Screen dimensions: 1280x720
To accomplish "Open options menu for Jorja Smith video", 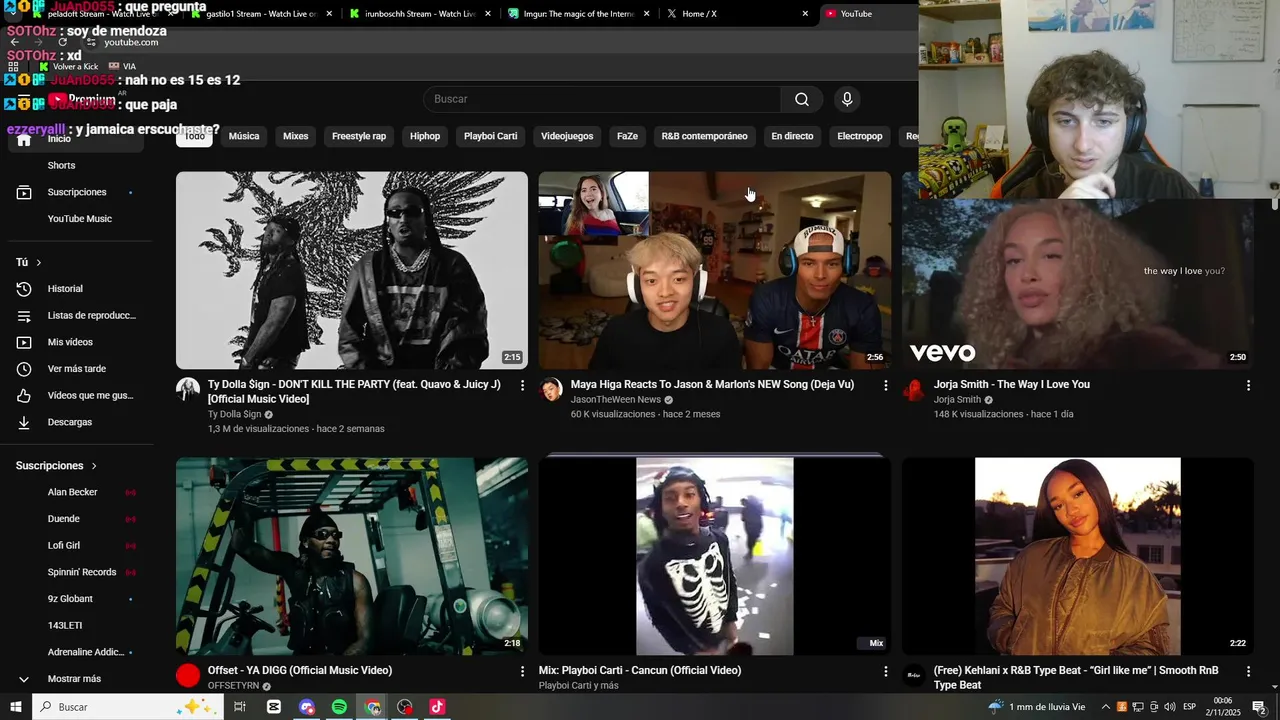I will [x=1248, y=385].
